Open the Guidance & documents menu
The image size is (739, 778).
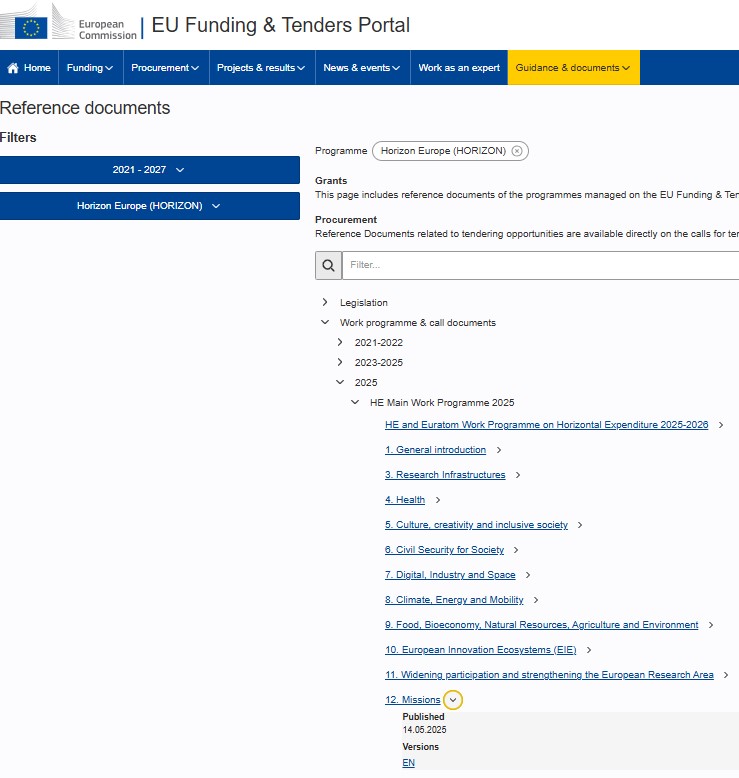(x=573, y=68)
